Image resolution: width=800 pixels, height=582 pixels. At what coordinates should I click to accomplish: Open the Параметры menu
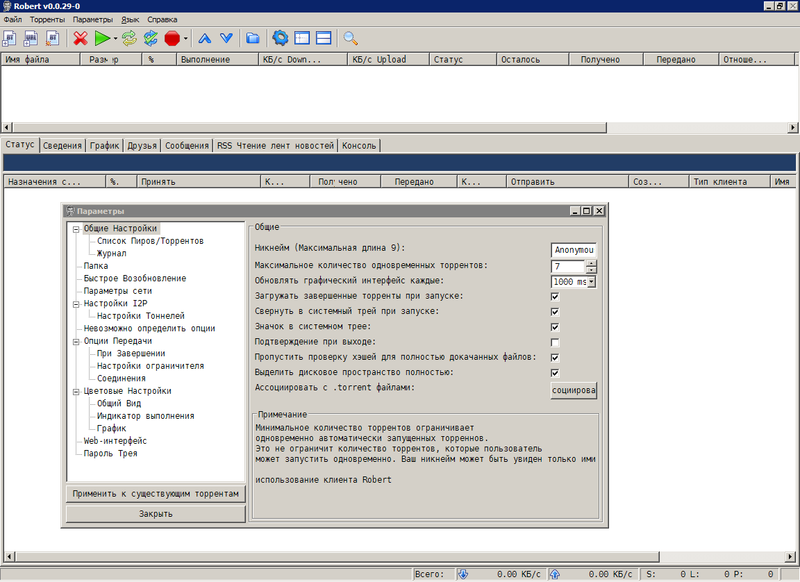(x=93, y=19)
